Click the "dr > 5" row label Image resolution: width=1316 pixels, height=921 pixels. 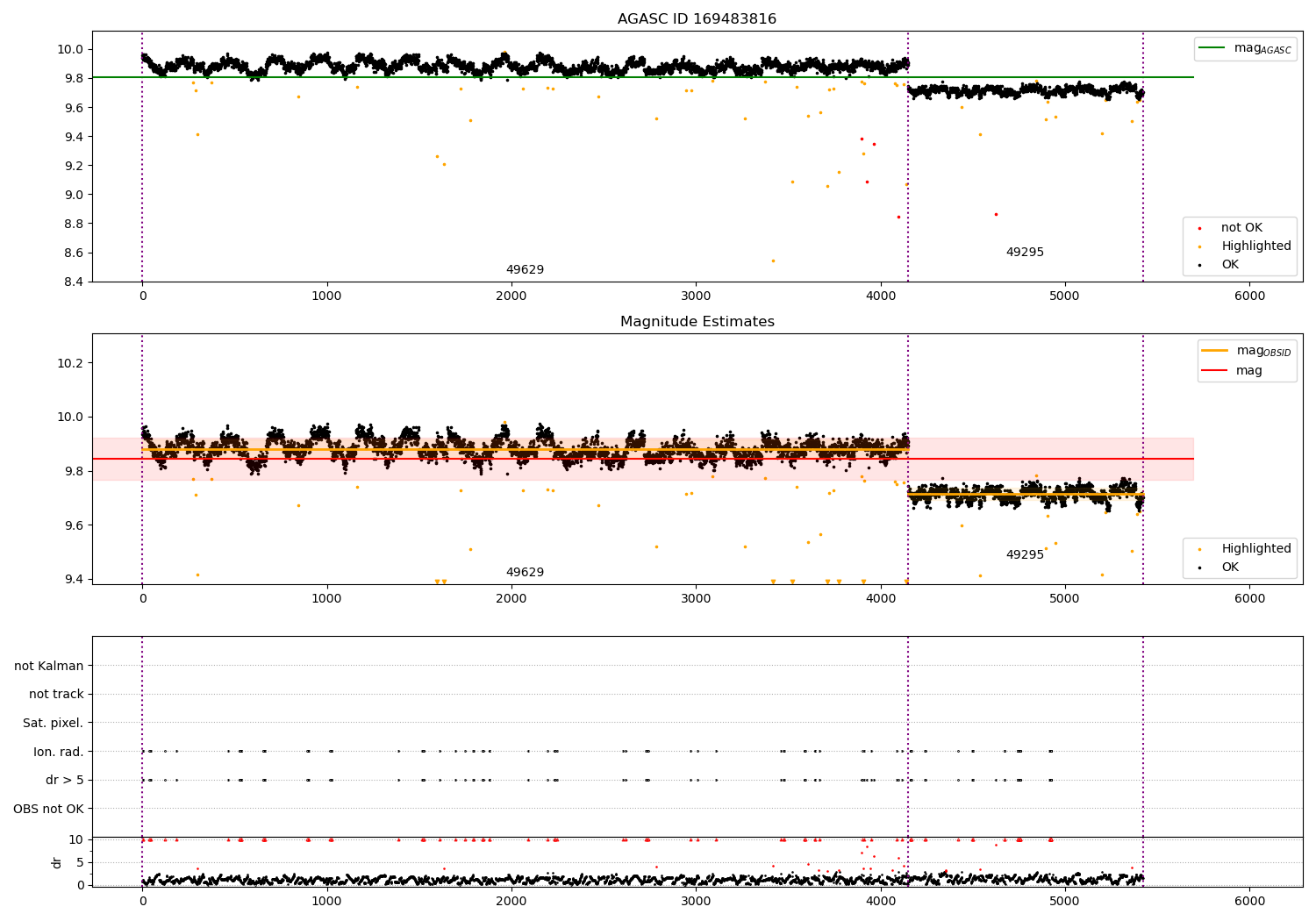click(x=65, y=781)
